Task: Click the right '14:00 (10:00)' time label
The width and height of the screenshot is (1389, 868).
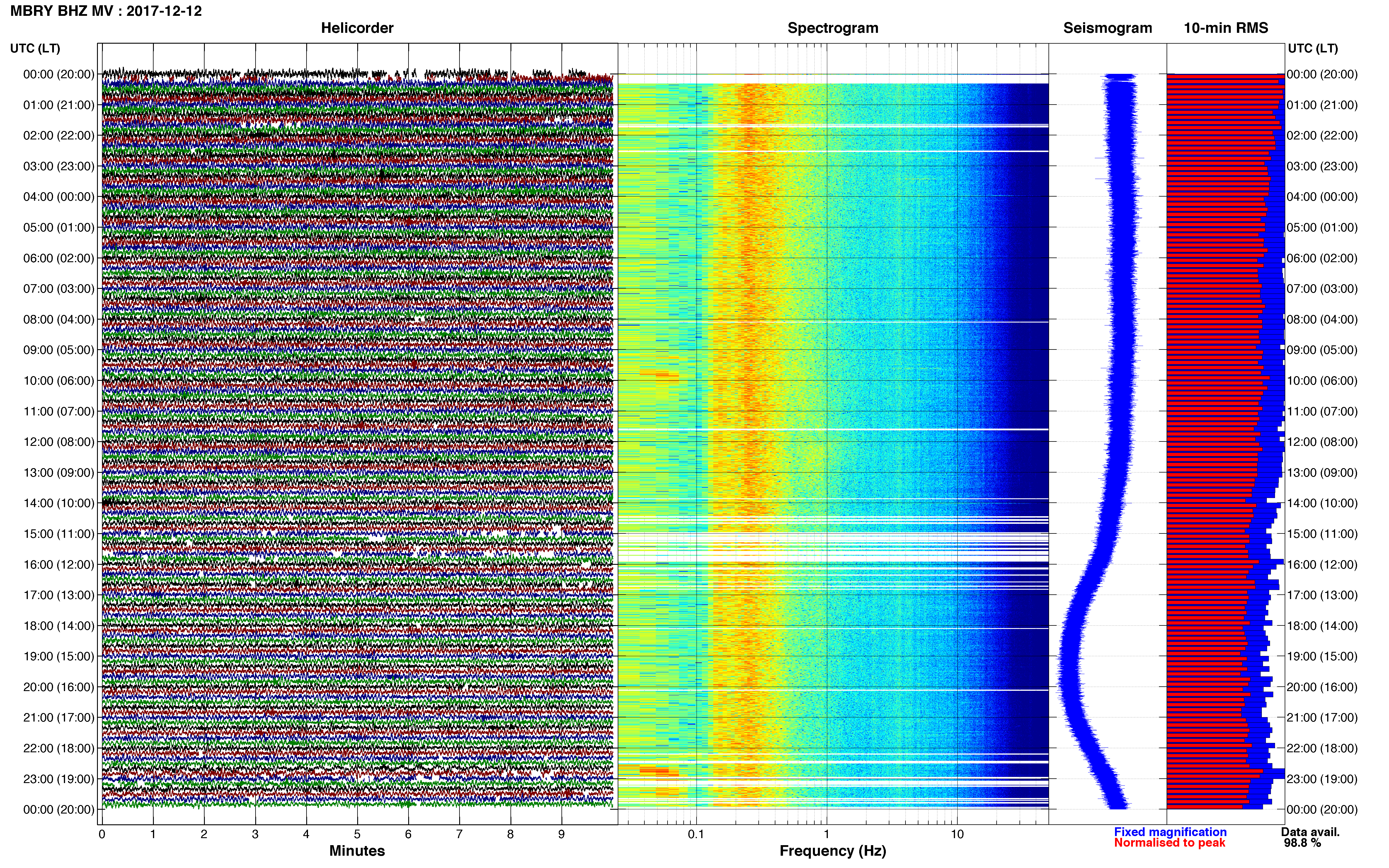Action: click(1322, 504)
